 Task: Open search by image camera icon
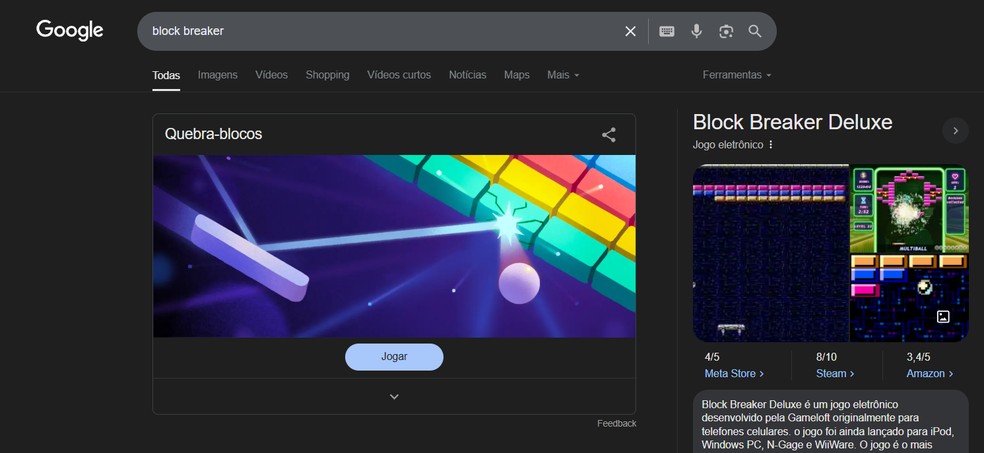[726, 31]
